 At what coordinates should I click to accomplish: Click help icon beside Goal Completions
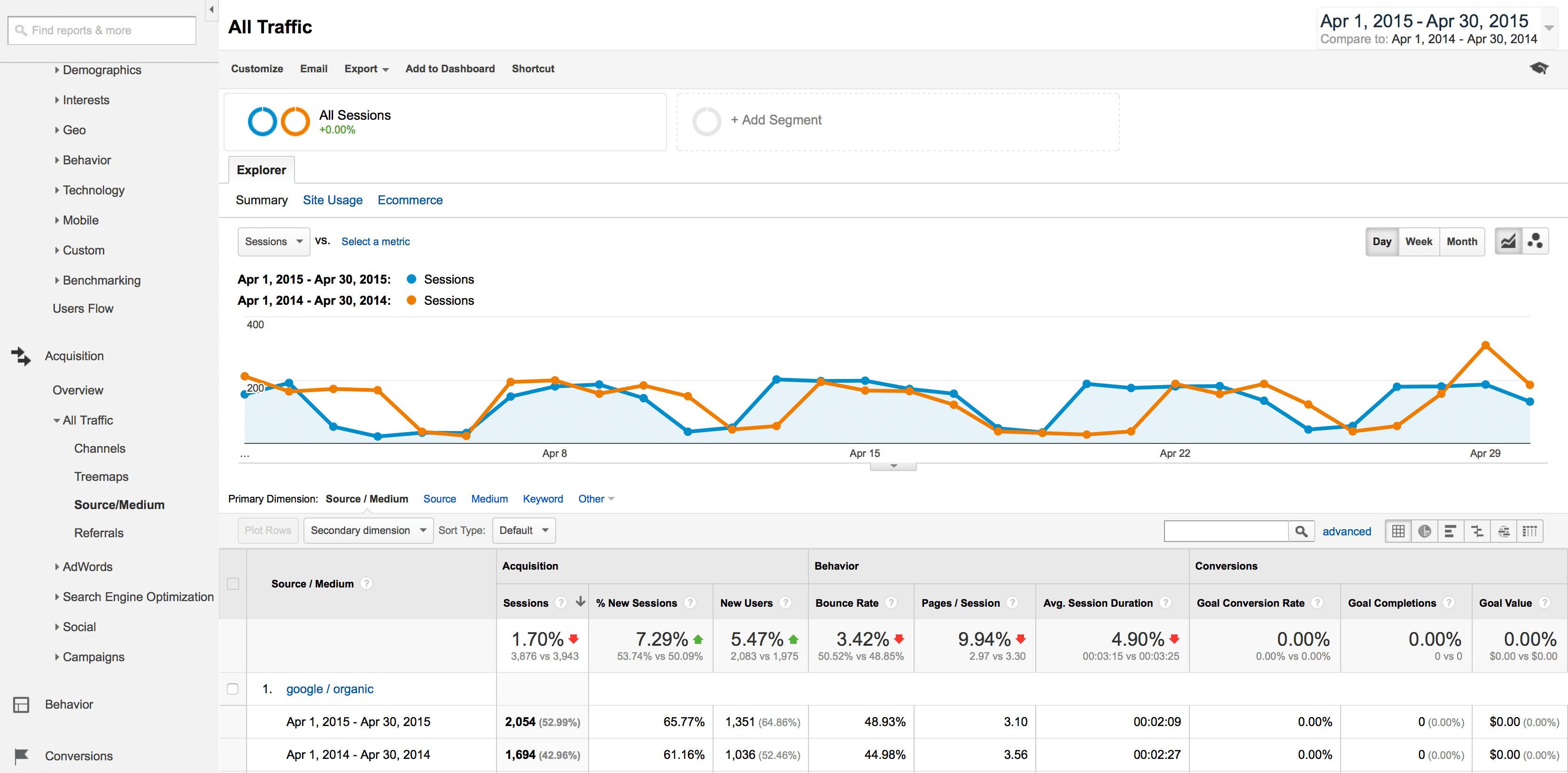tap(1449, 603)
